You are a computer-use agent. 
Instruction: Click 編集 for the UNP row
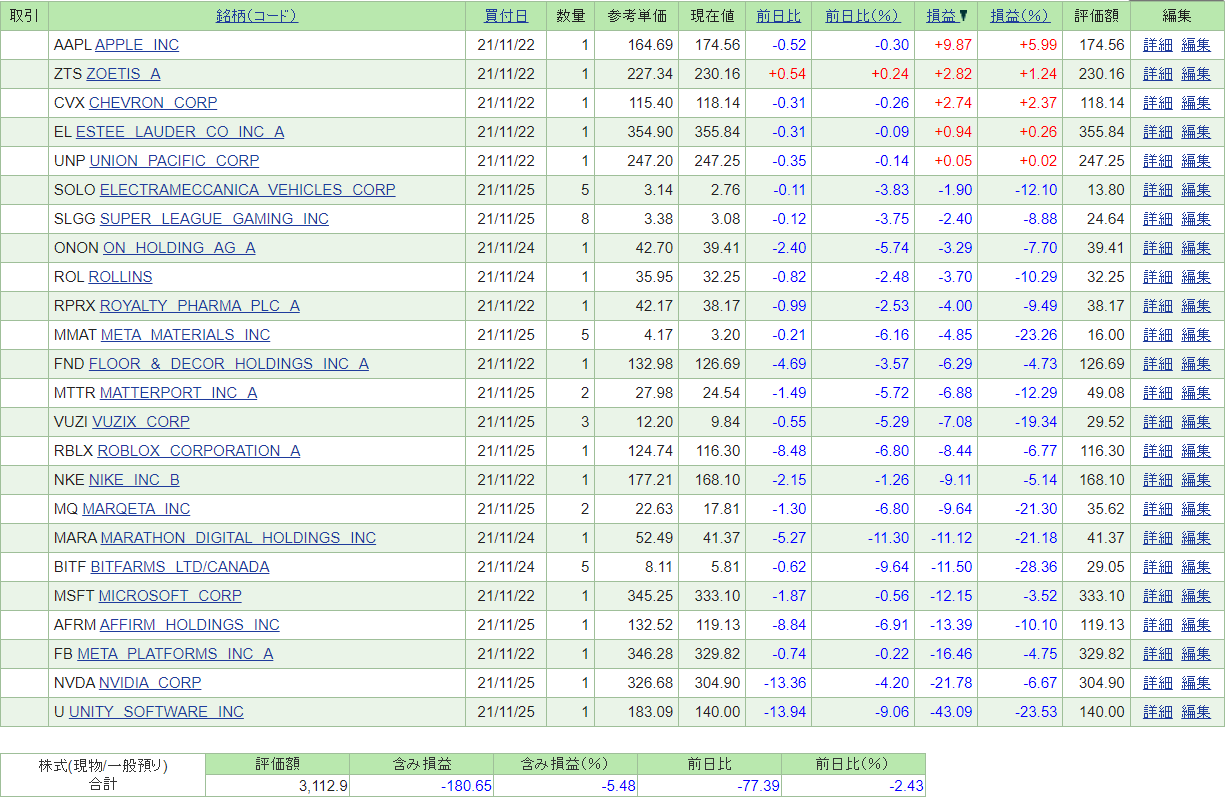1196,161
